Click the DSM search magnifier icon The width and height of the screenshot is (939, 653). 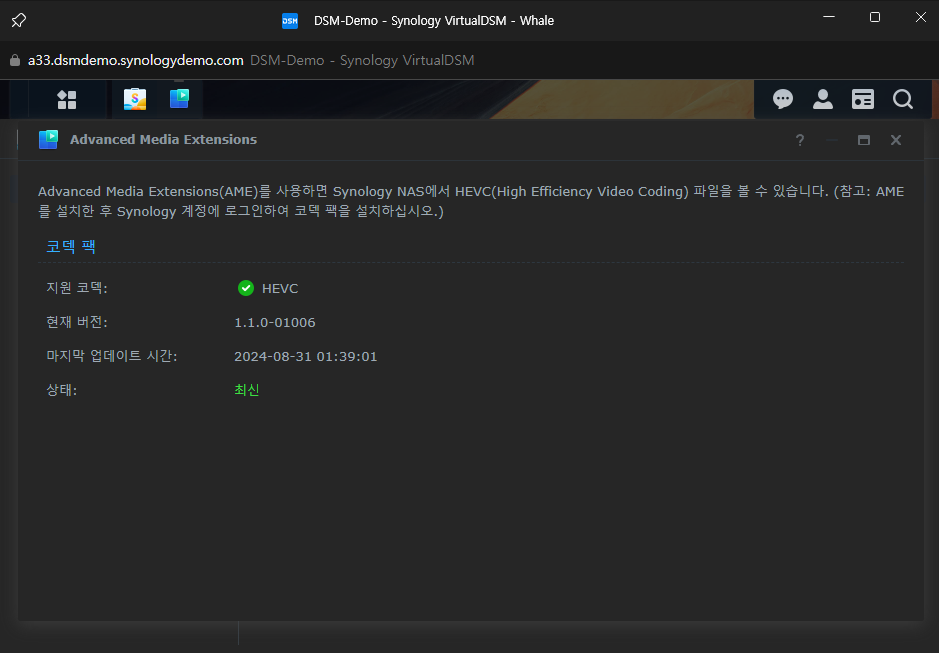tap(903, 99)
